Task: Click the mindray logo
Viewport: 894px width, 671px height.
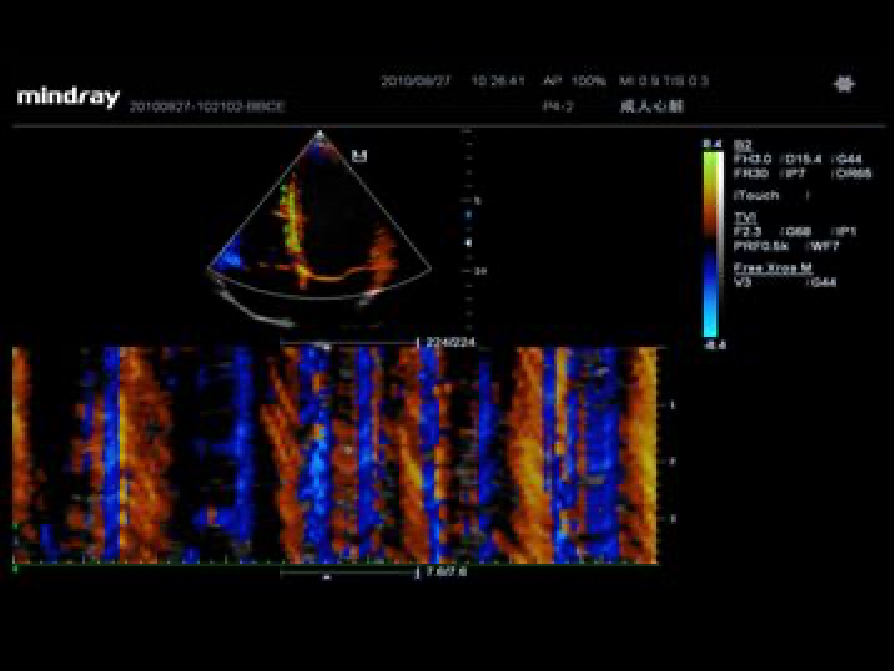Action: pos(68,97)
